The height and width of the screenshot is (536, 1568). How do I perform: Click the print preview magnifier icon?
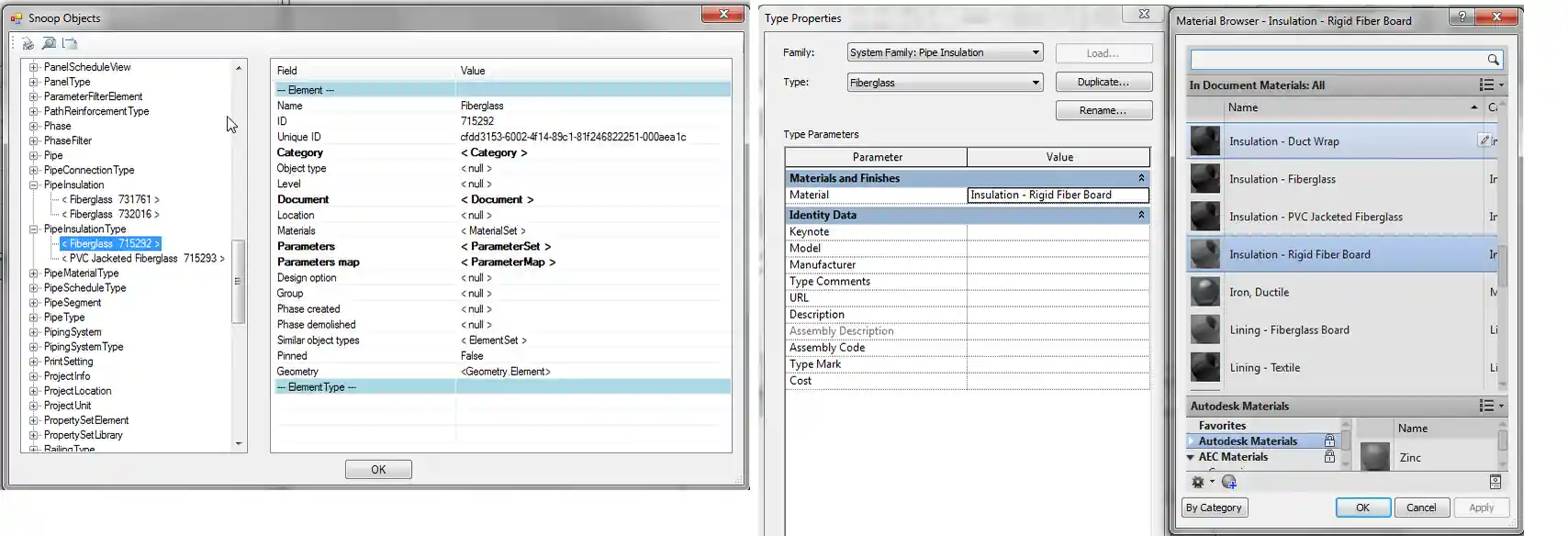pos(49,43)
